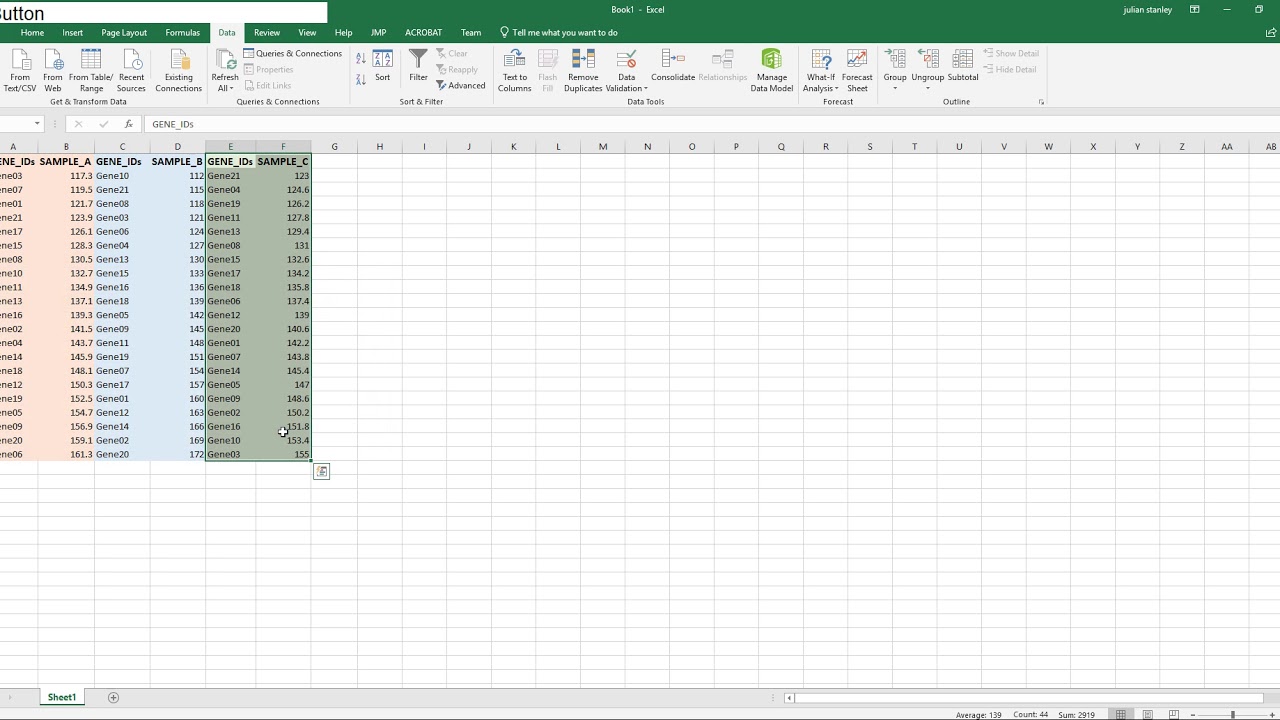The width and height of the screenshot is (1280, 720).
Task: Remove Duplicates from the selected data
Action: click(583, 70)
